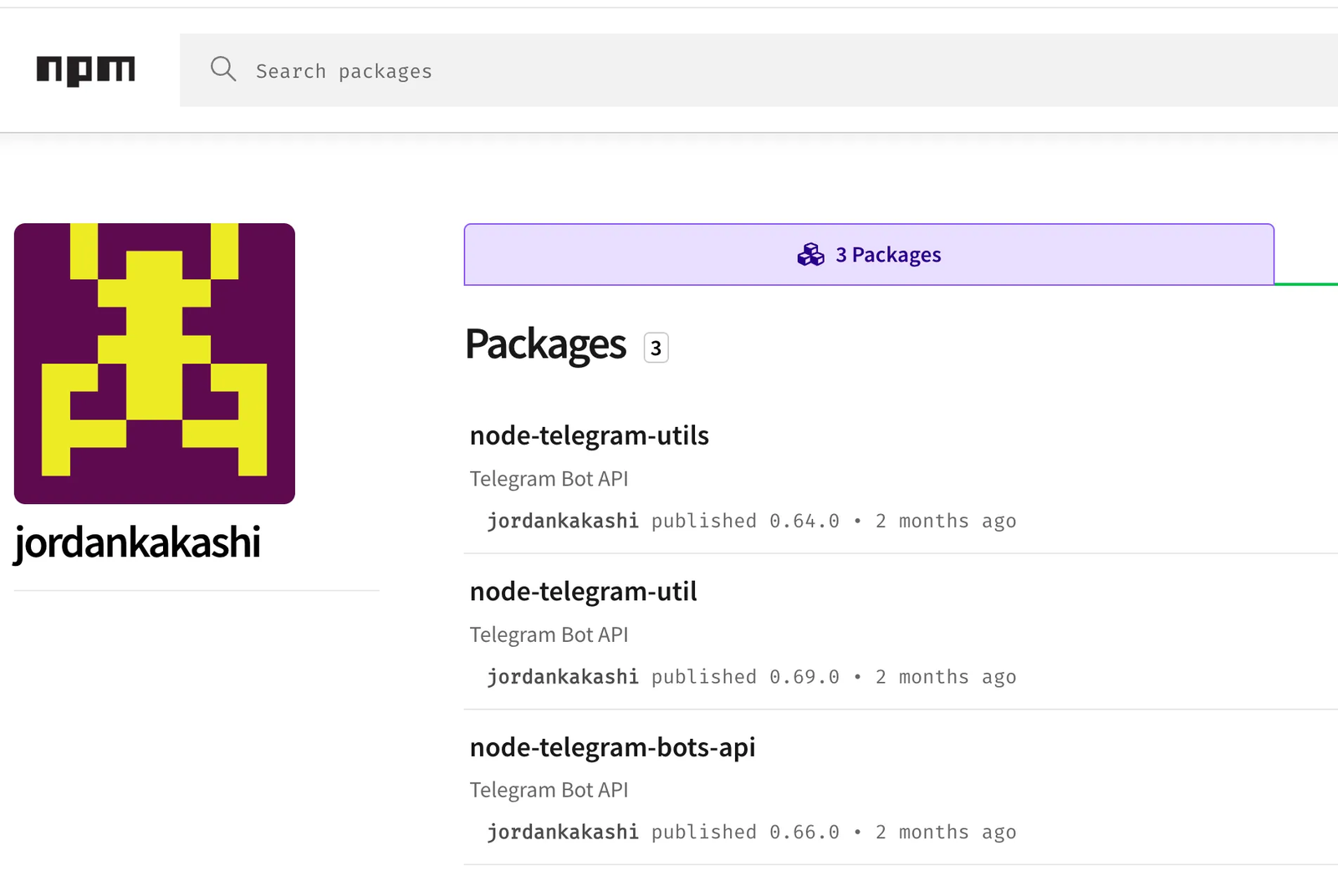Open the node-telegram-utils package
Image resolution: width=1338 pixels, height=896 pixels.
pos(590,435)
